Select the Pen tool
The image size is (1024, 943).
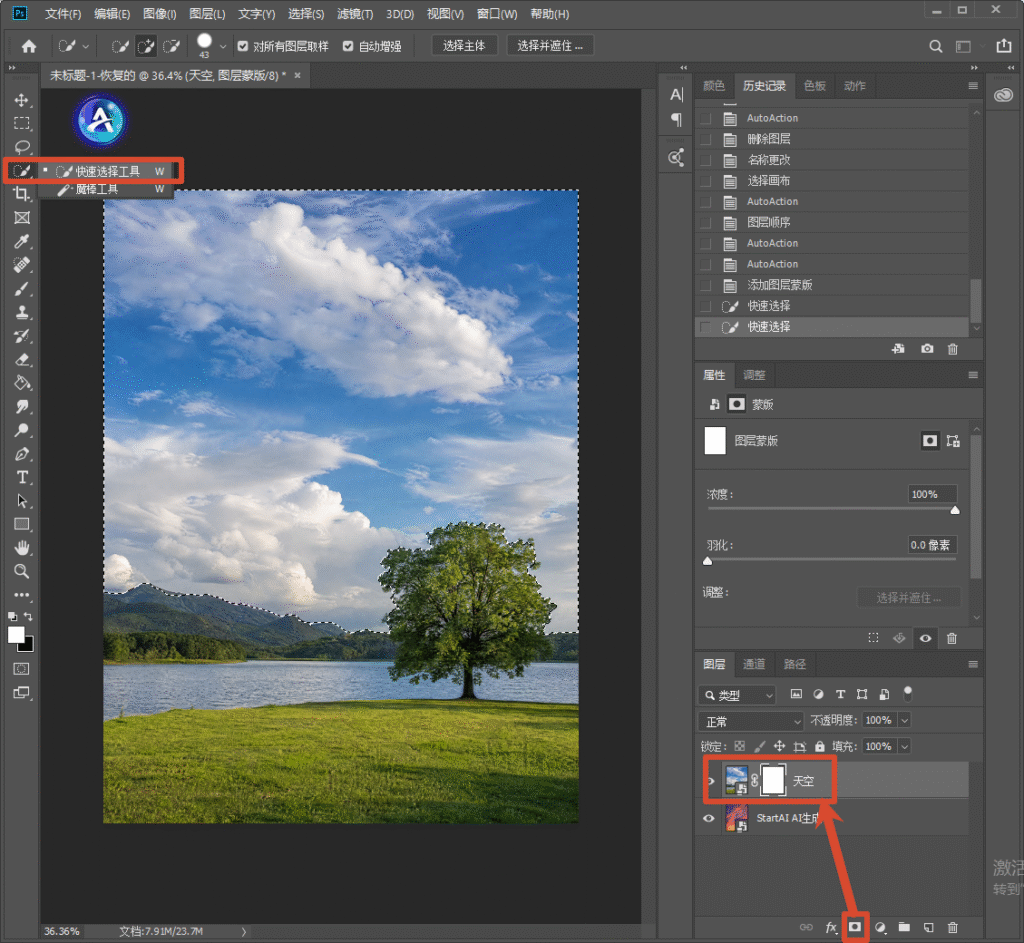coord(22,454)
